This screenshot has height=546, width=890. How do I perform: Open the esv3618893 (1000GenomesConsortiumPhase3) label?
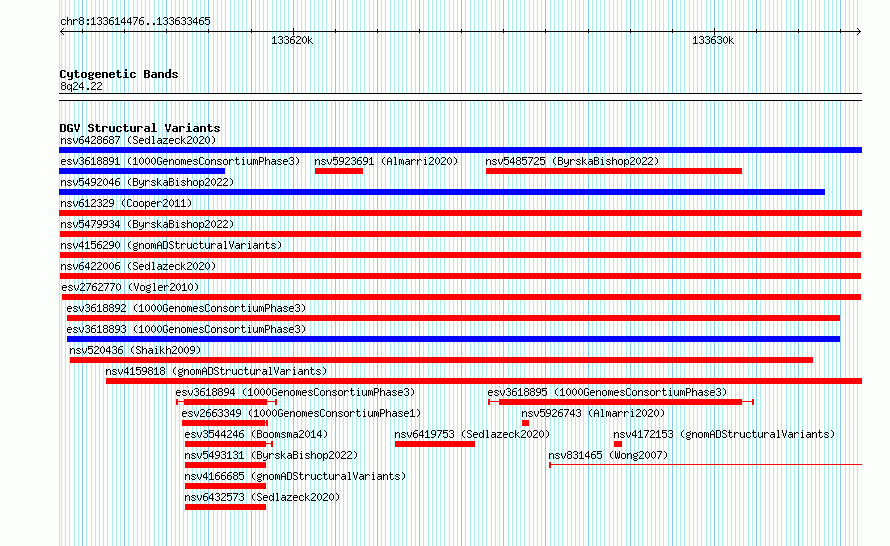pyautogui.click(x=186, y=329)
